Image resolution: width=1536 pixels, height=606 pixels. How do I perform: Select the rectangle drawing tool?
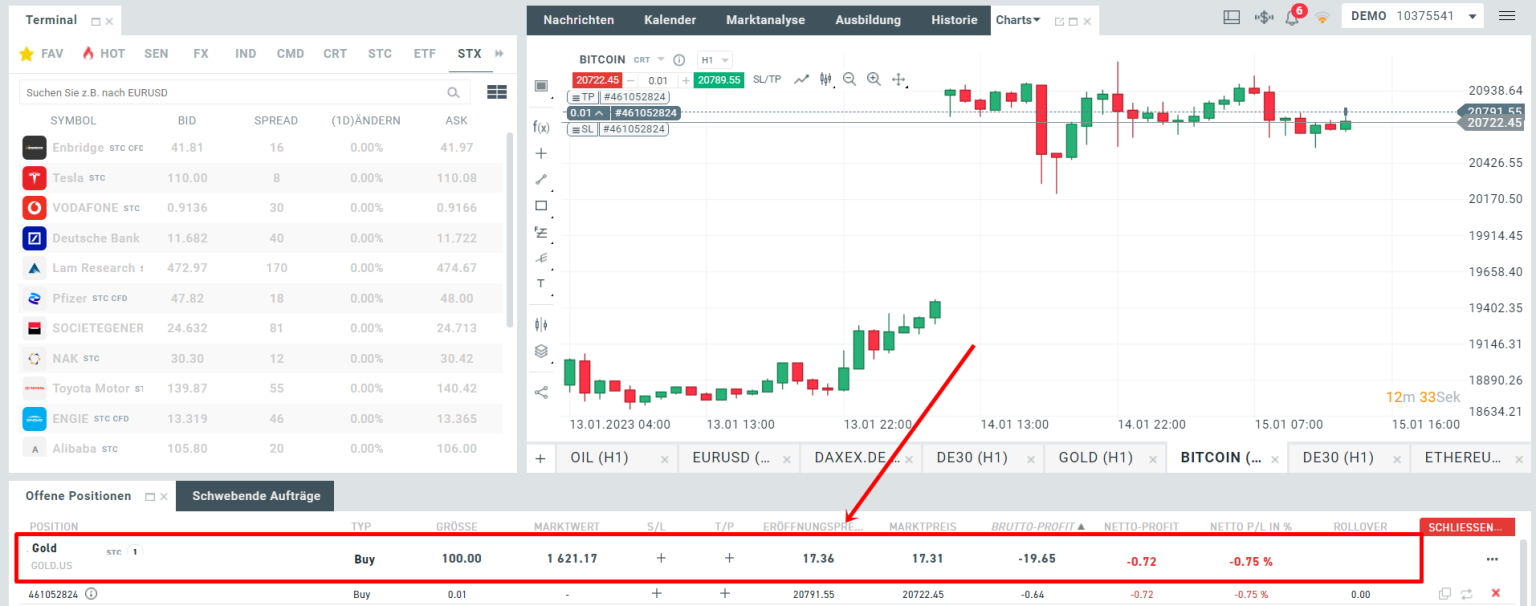(541, 205)
